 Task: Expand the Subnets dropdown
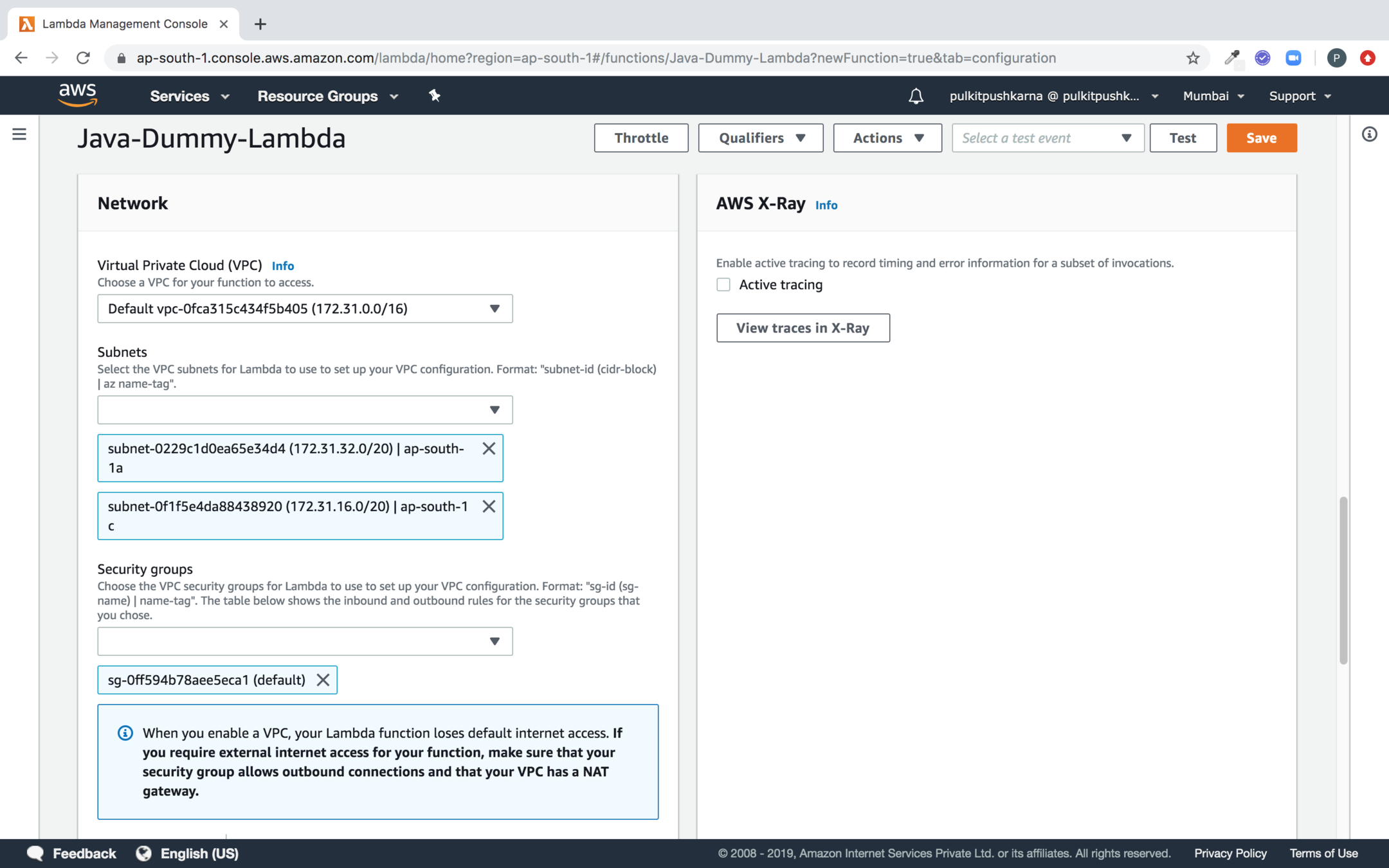point(305,410)
